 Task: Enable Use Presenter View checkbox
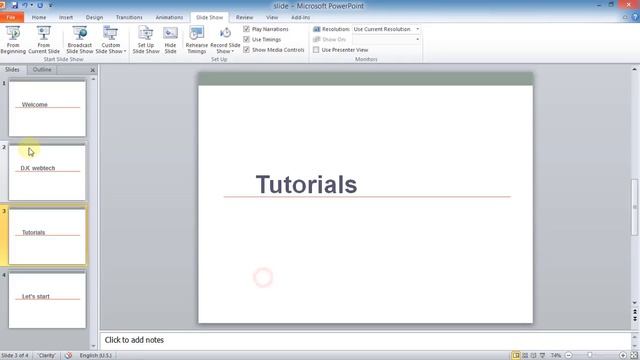point(316,50)
